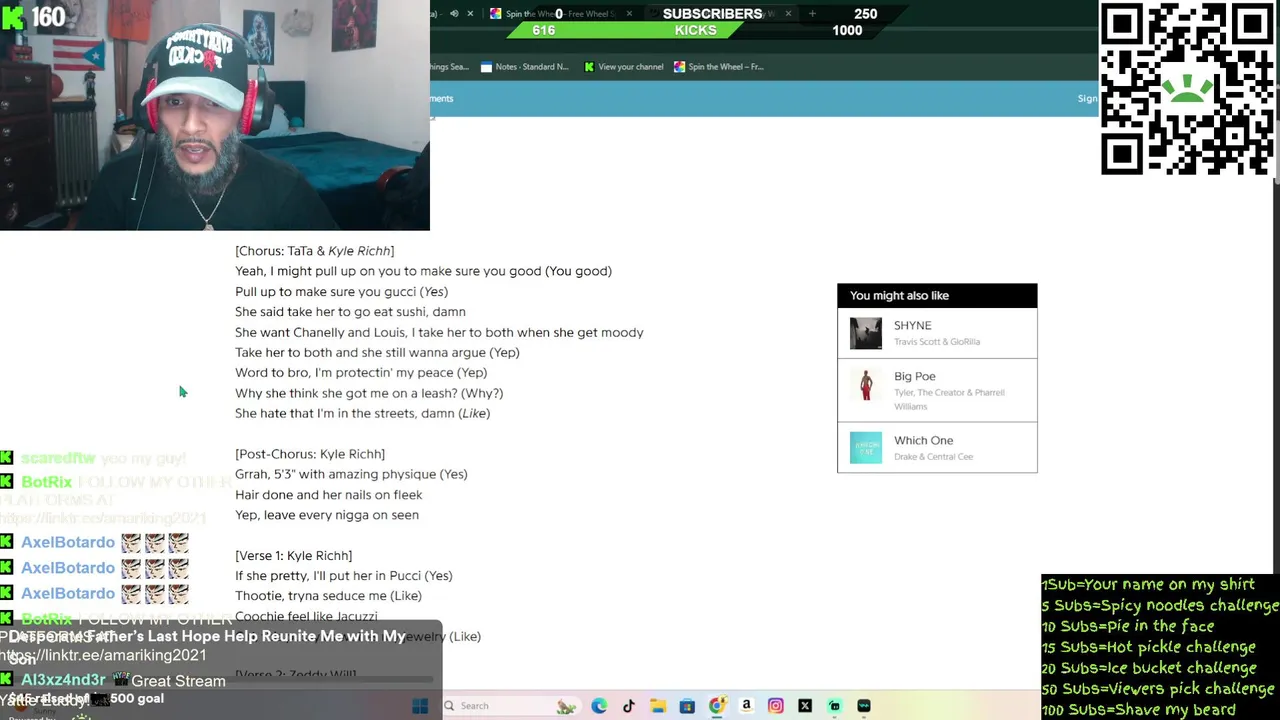Open TikTok from the taskbar
Viewport: 1280px width, 720px height.
coord(628,706)
